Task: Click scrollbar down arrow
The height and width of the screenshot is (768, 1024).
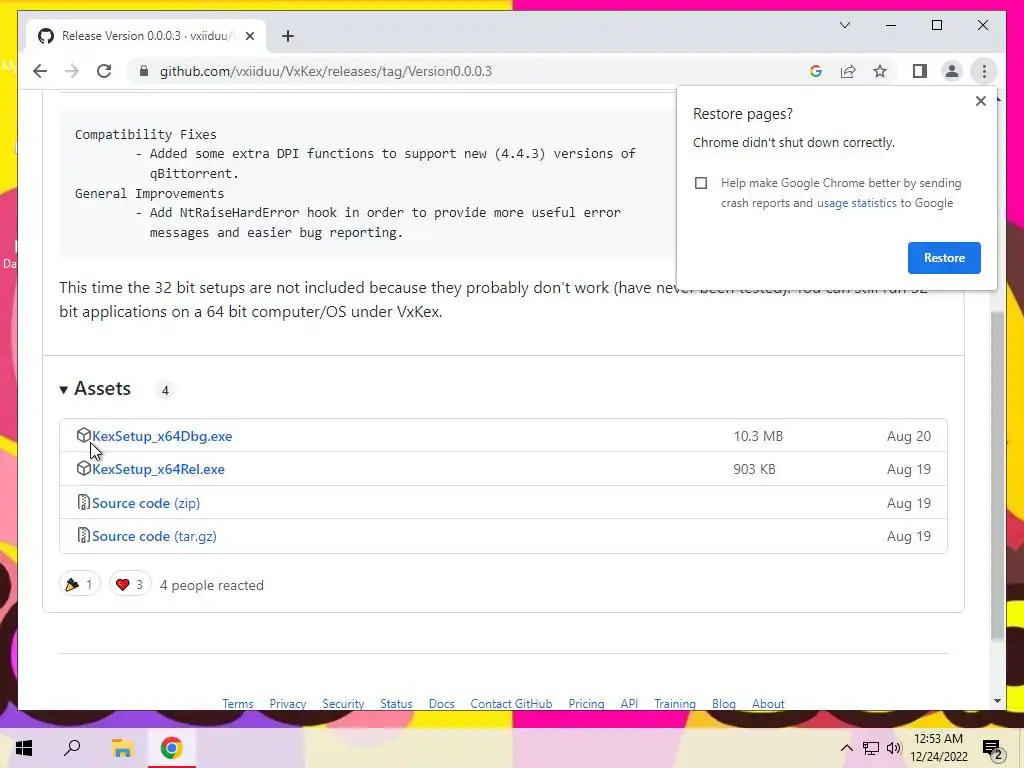Action: [x=997, y=701]
